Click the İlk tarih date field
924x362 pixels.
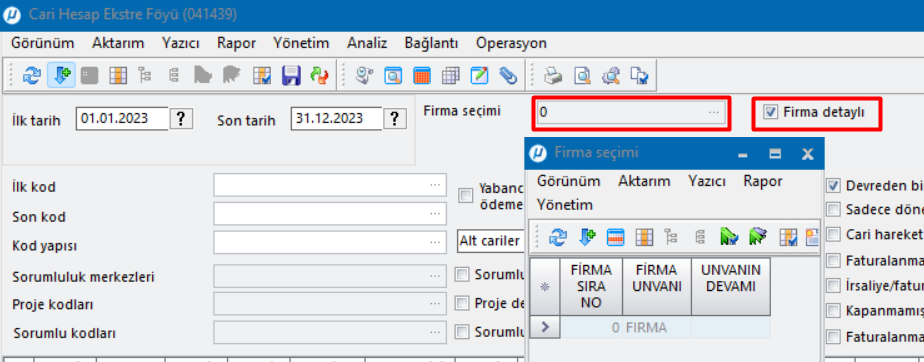click(x=123, y=119)
